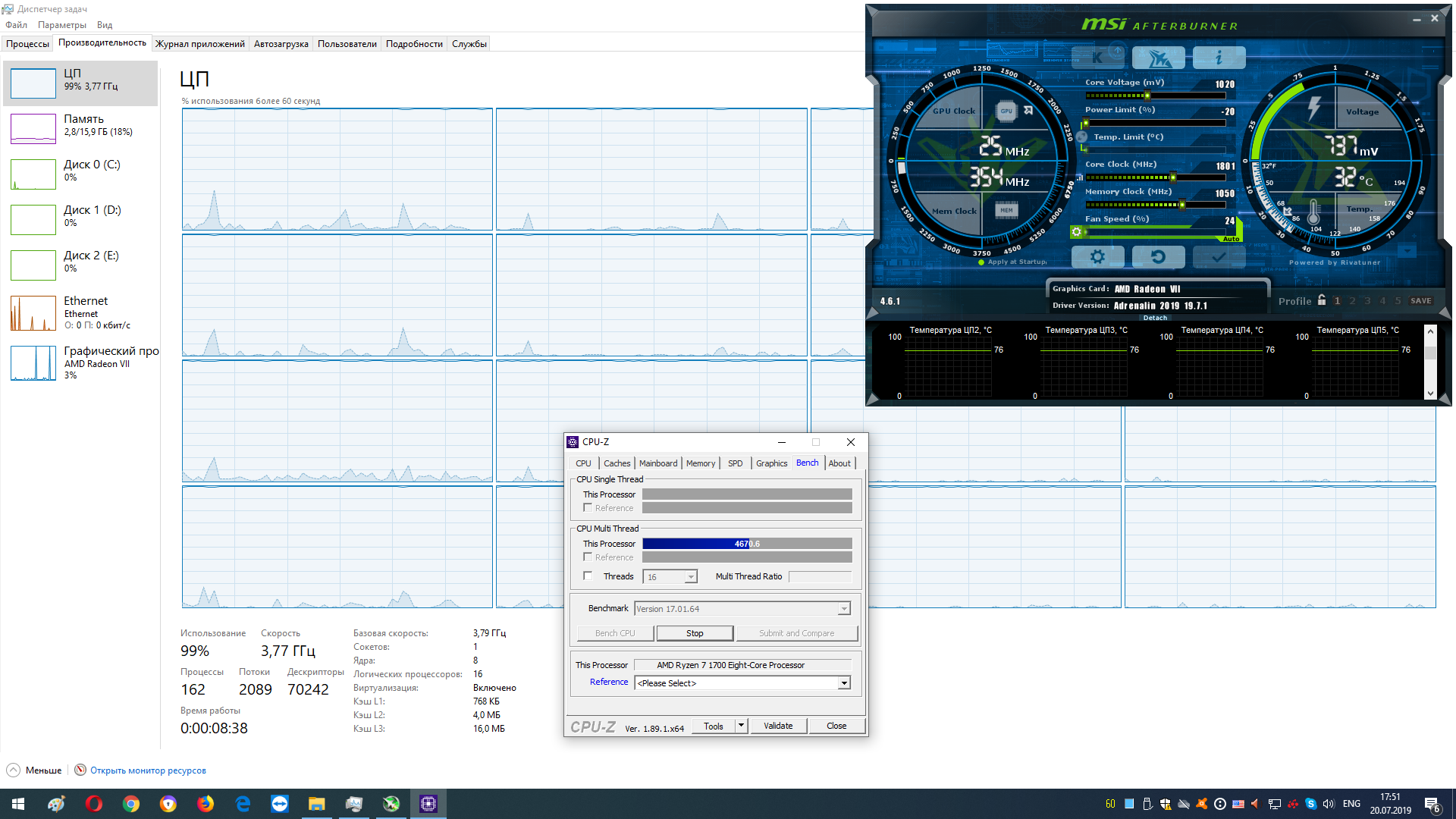Click the Afterburner reset settings icon
1456x819 pixels.
(x=1158, y=257)
